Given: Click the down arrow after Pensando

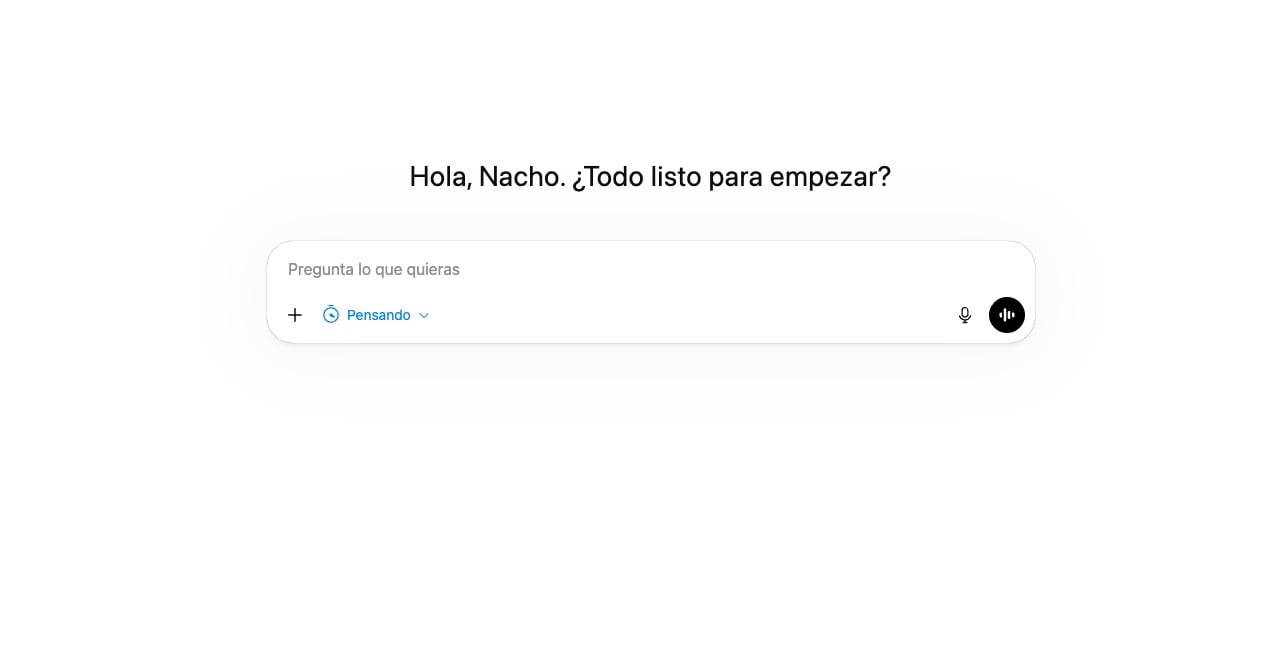Looking at the screenshot, I should pyautogui.click(x=424, y=315).
